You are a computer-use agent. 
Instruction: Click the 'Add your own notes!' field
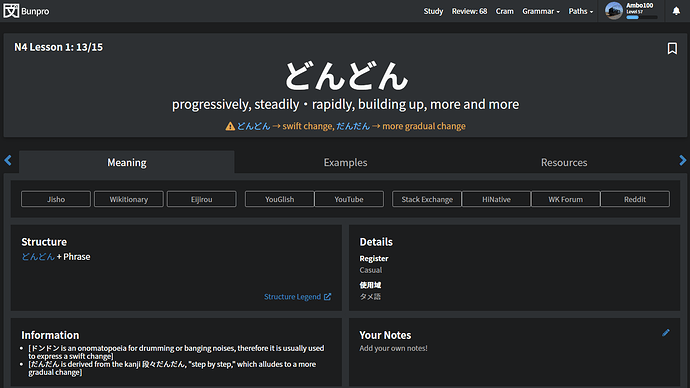tap(393, 348)
